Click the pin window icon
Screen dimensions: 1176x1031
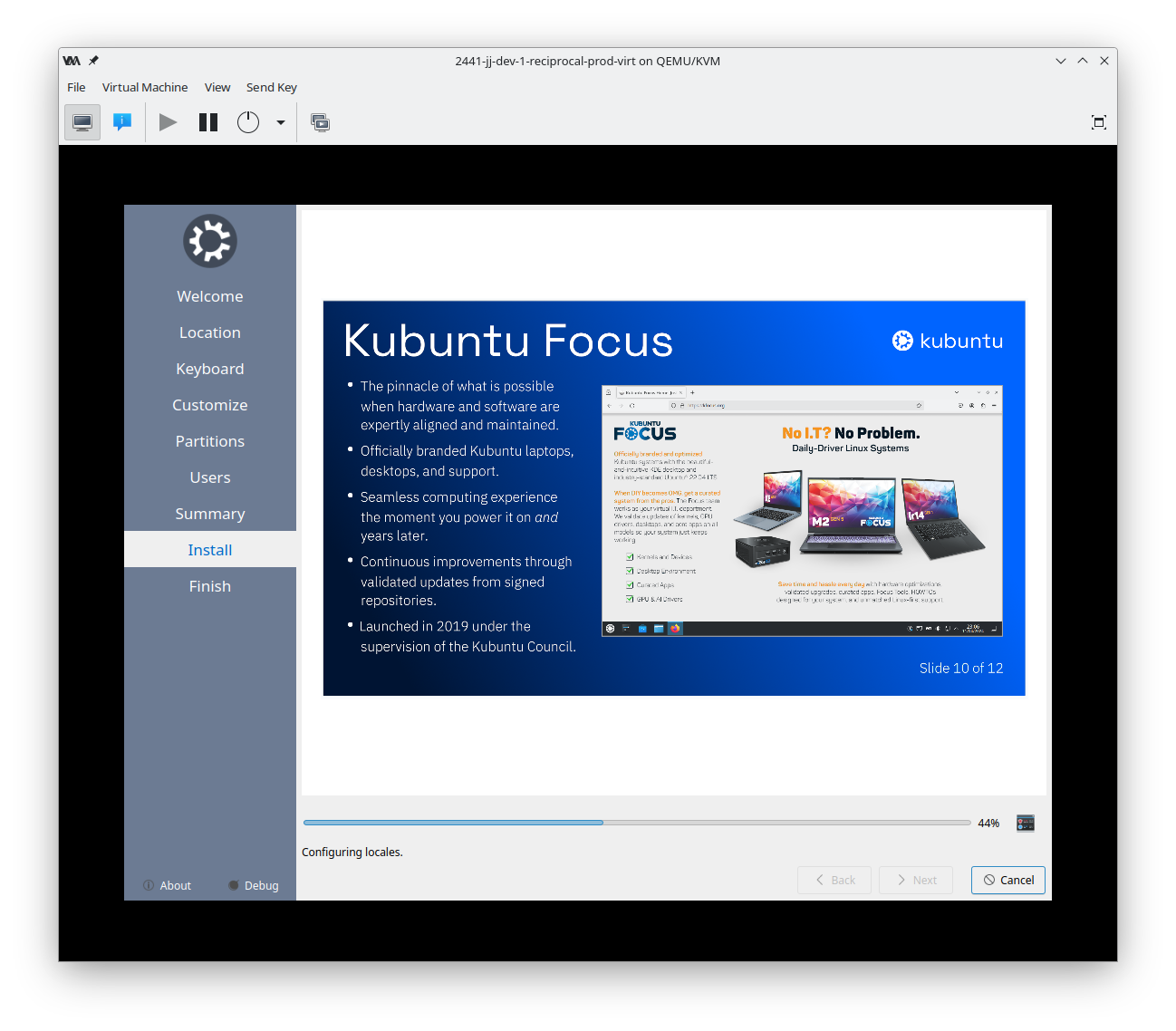tap(93, 61)
